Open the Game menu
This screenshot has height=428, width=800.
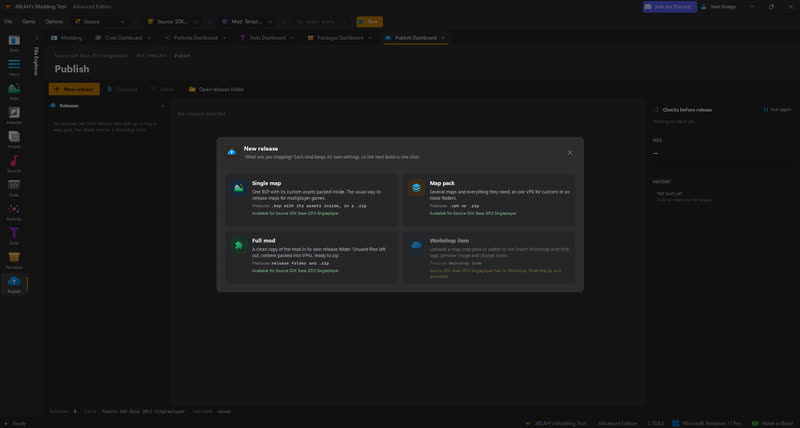[x=29, y=22]
